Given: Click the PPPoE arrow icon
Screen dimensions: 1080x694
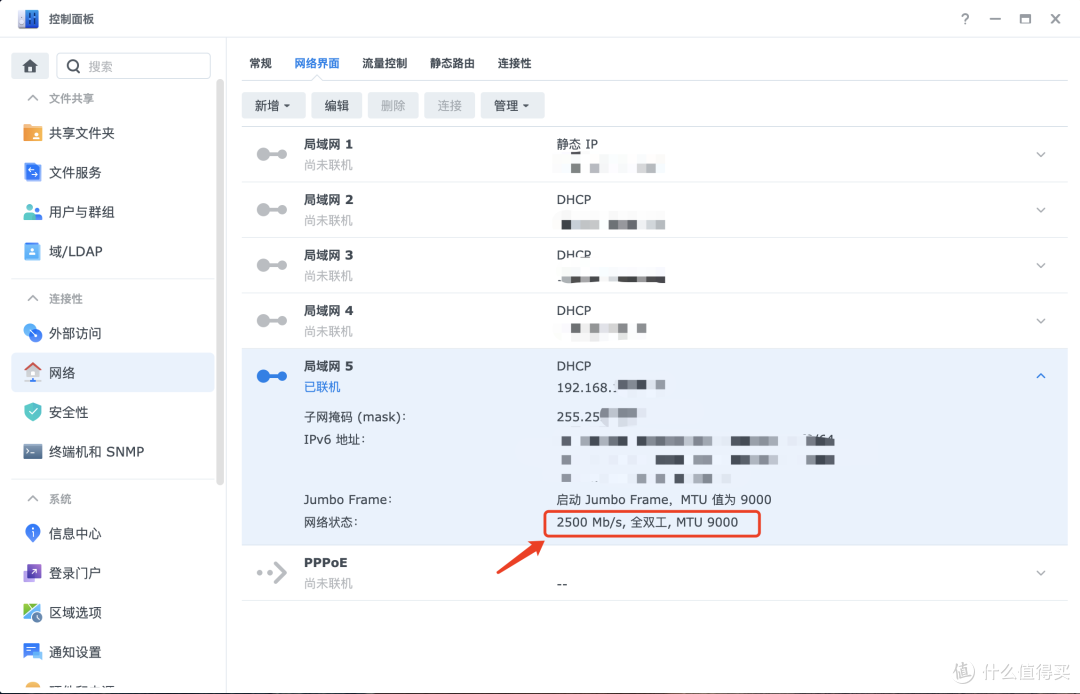Looking at the screenshot, I should click(x=272, y=573).
